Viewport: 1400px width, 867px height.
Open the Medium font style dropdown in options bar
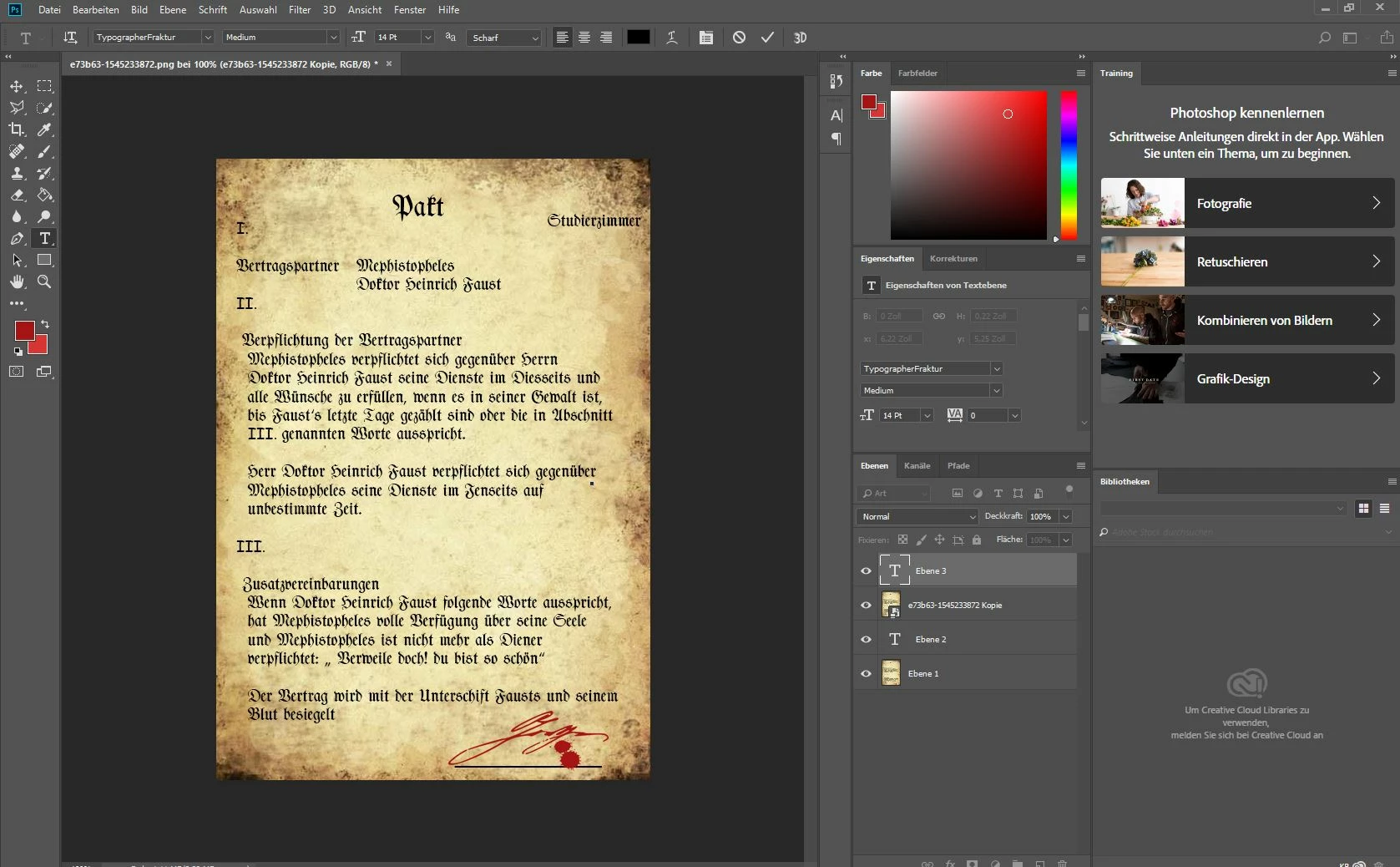tap(333, 38)
